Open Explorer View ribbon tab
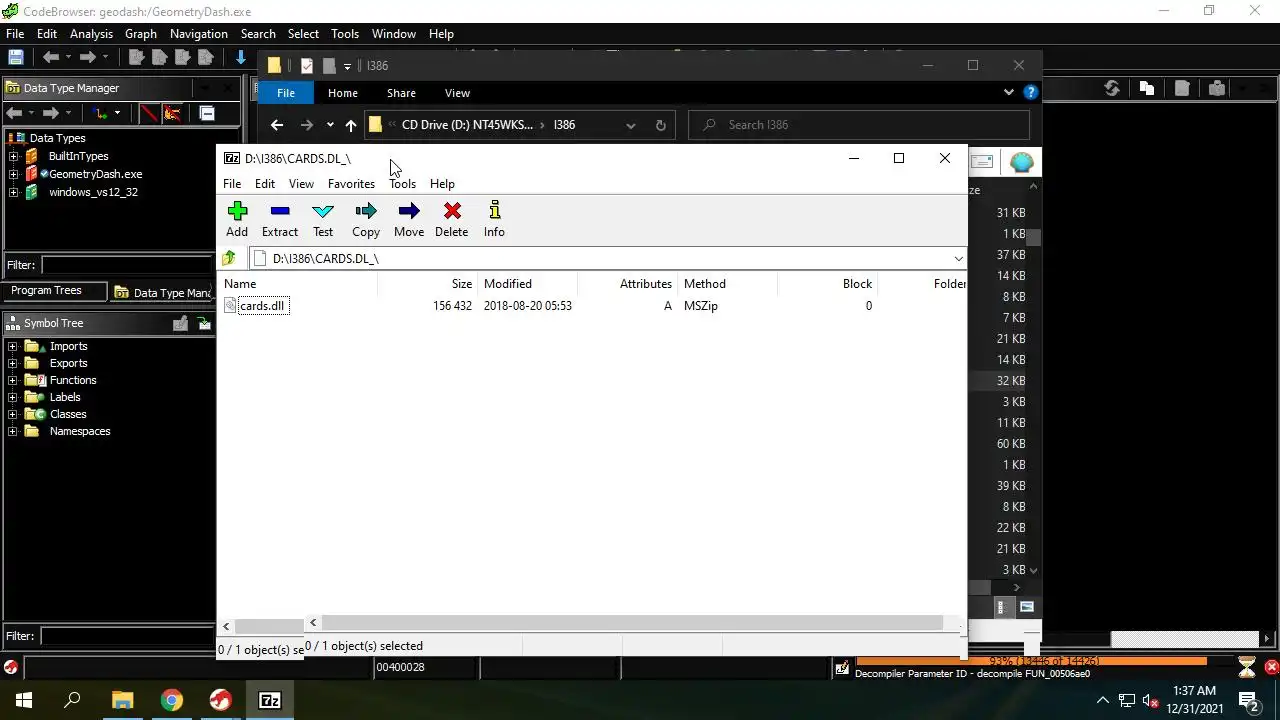This screenshot has width=1280, height=720. 457,93
